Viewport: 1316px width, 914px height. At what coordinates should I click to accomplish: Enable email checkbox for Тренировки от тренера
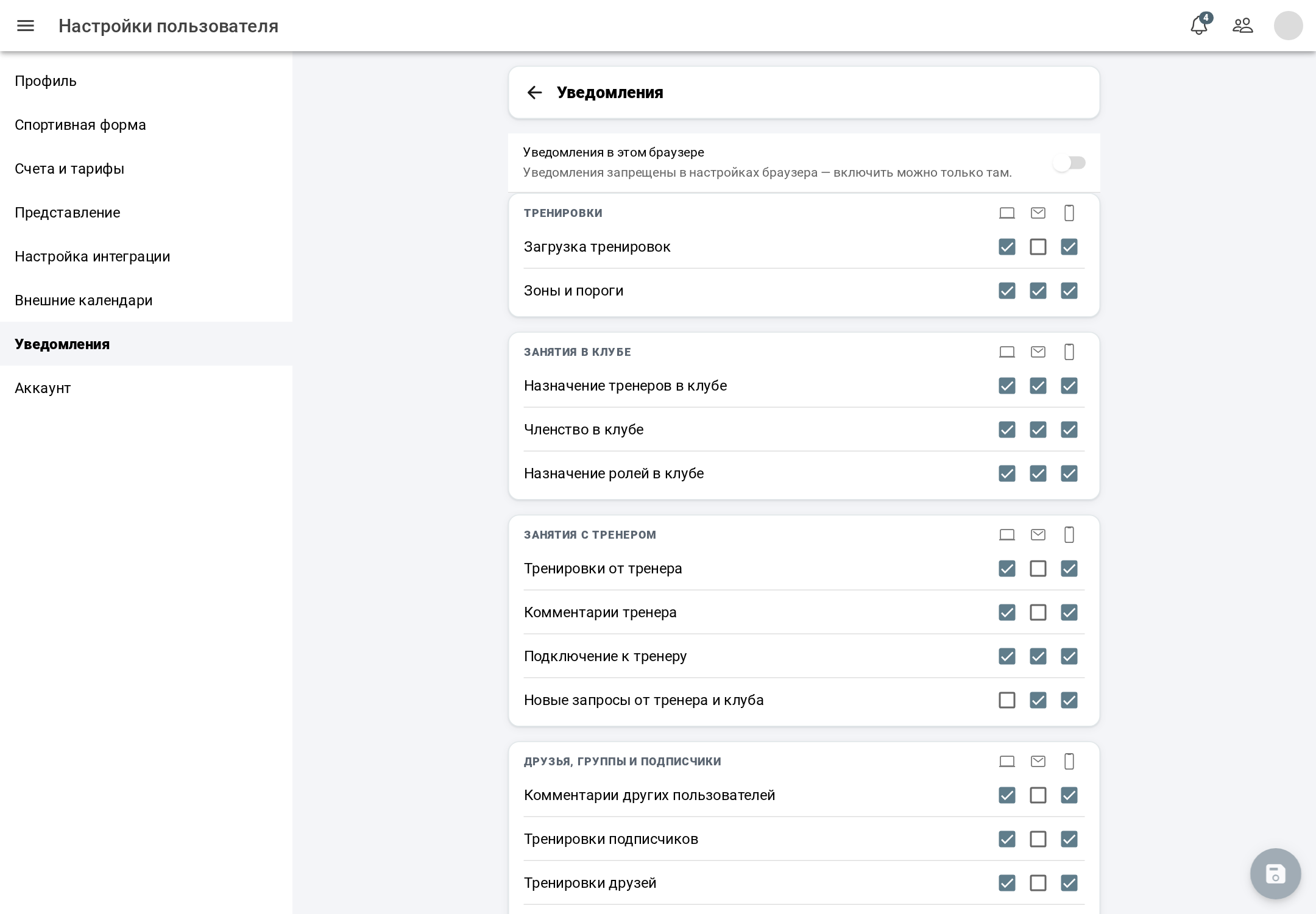coord(1038,569)
